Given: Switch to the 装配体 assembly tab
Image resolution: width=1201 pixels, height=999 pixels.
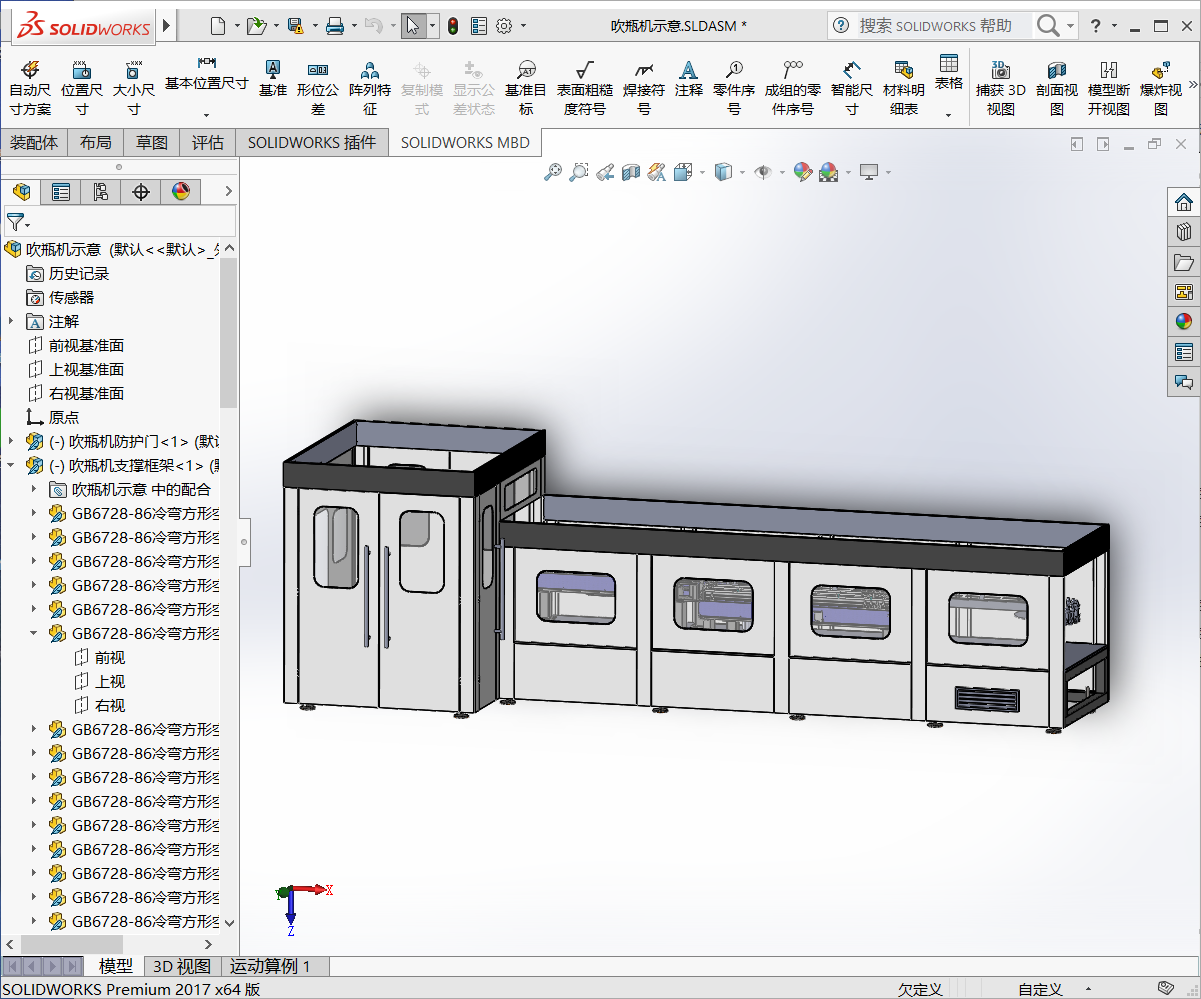Looking at the screenshot, I should (34, 142).
